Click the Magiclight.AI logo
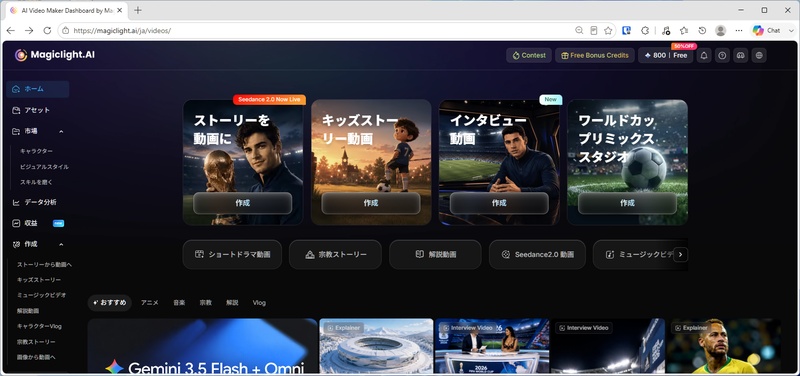This screenshot has height=376, width=800. click(x=55, y=55)
